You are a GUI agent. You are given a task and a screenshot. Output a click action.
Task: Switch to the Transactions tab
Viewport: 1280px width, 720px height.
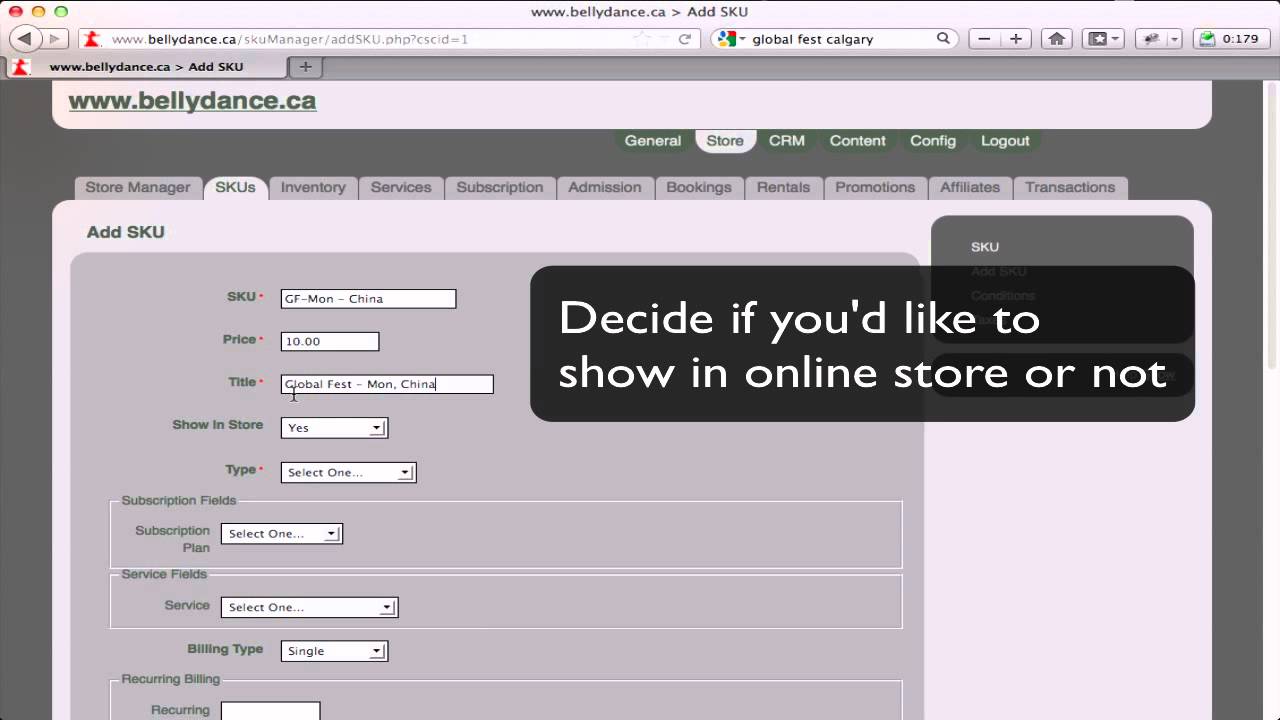(x=1070, y=187)
